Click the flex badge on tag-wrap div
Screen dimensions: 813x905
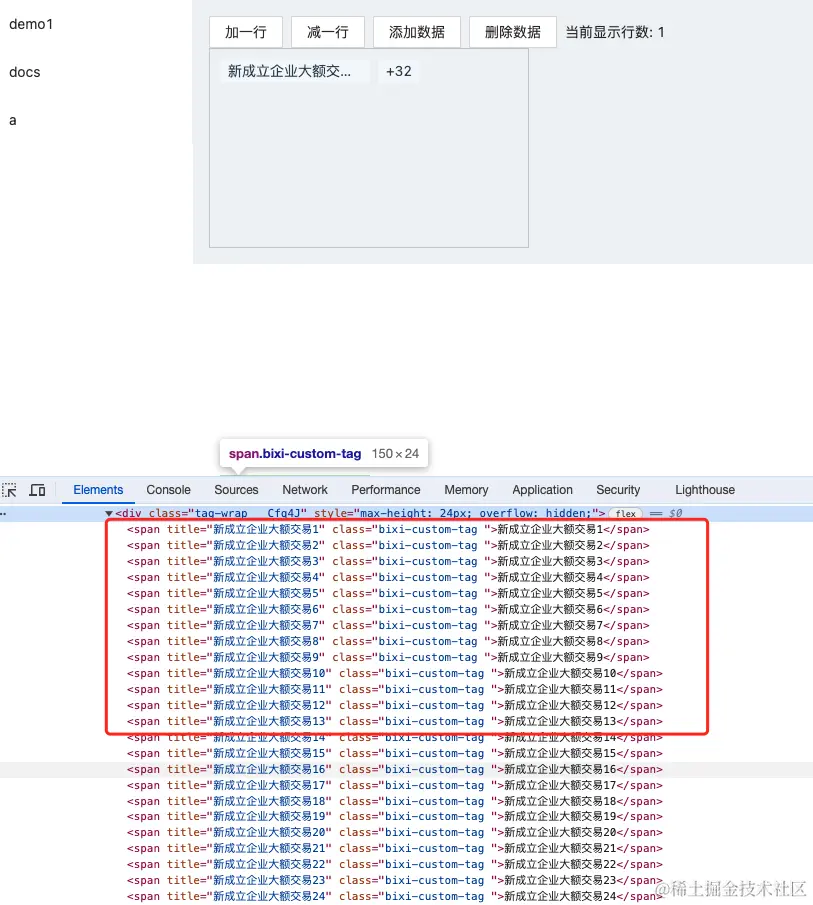625,513
